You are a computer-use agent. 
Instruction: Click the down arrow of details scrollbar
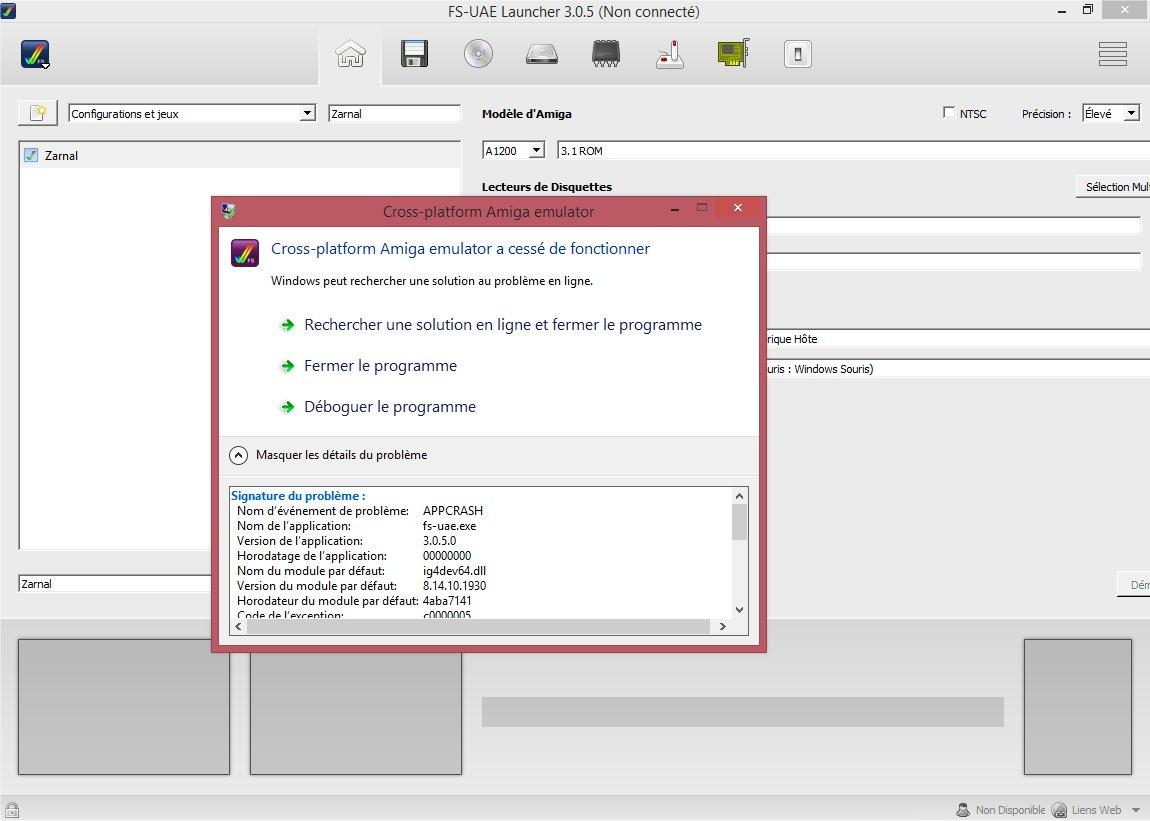click(x=739, y=610)
